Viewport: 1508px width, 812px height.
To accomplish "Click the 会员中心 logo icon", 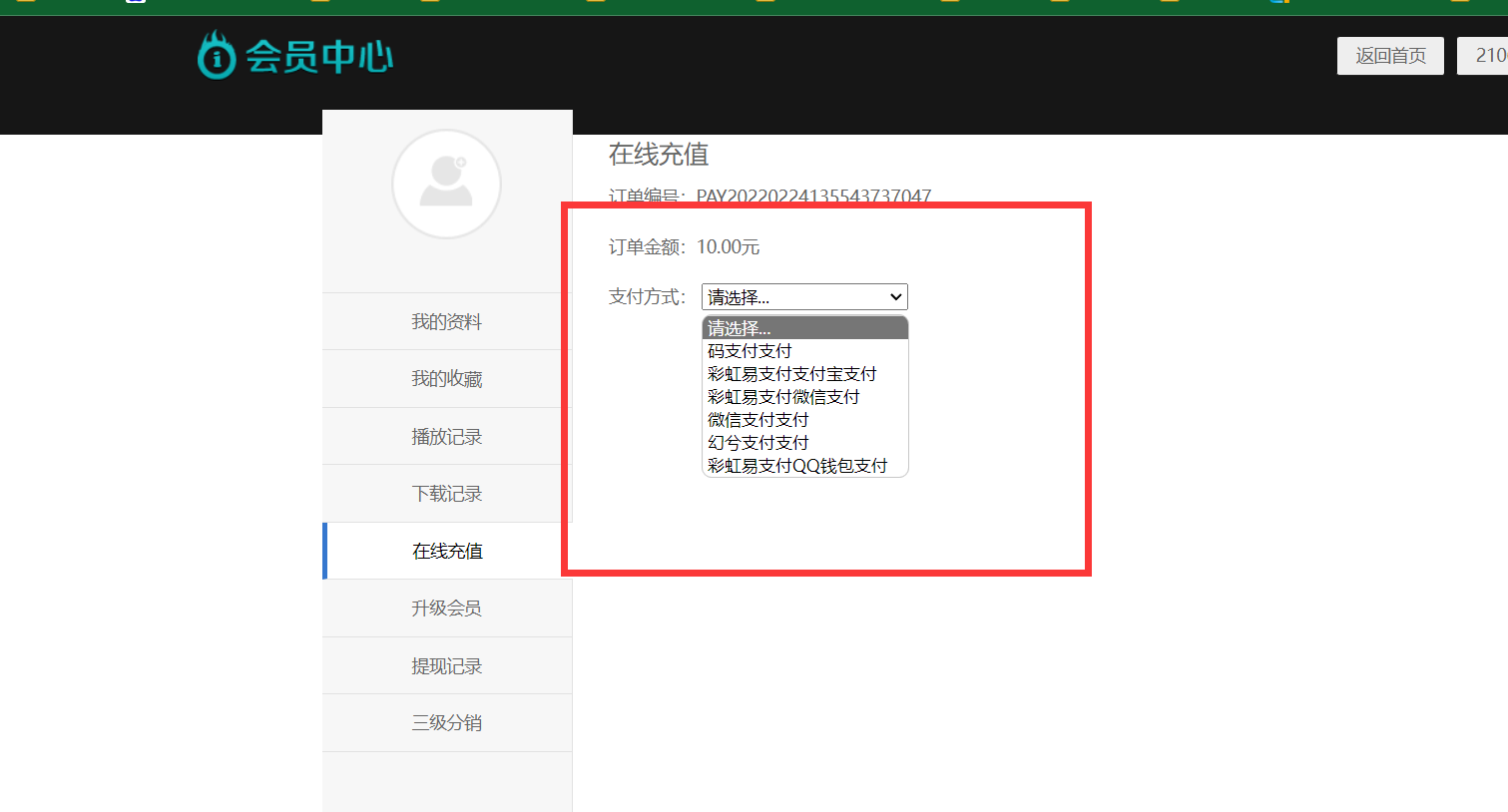I will 216,55.
